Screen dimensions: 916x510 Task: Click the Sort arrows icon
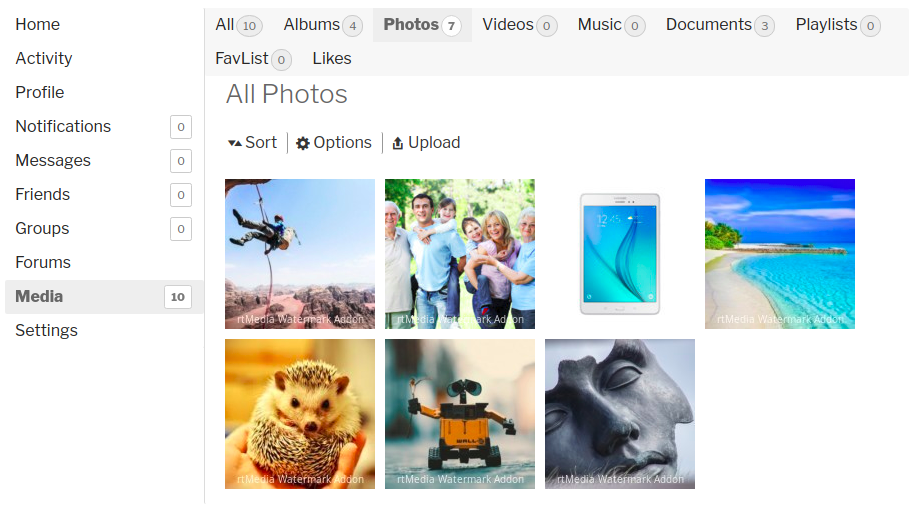coord(234,143)
